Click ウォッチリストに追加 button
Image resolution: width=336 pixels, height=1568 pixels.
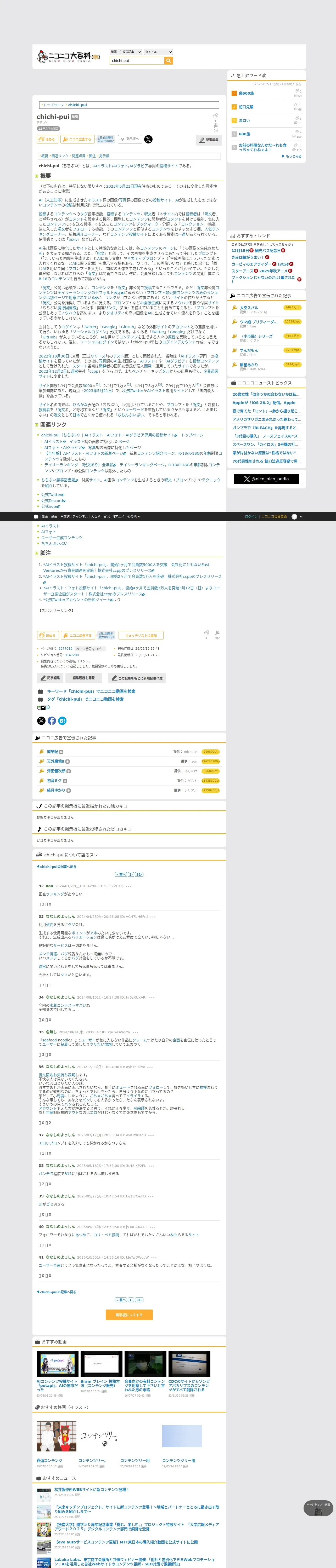pos(141,636)
